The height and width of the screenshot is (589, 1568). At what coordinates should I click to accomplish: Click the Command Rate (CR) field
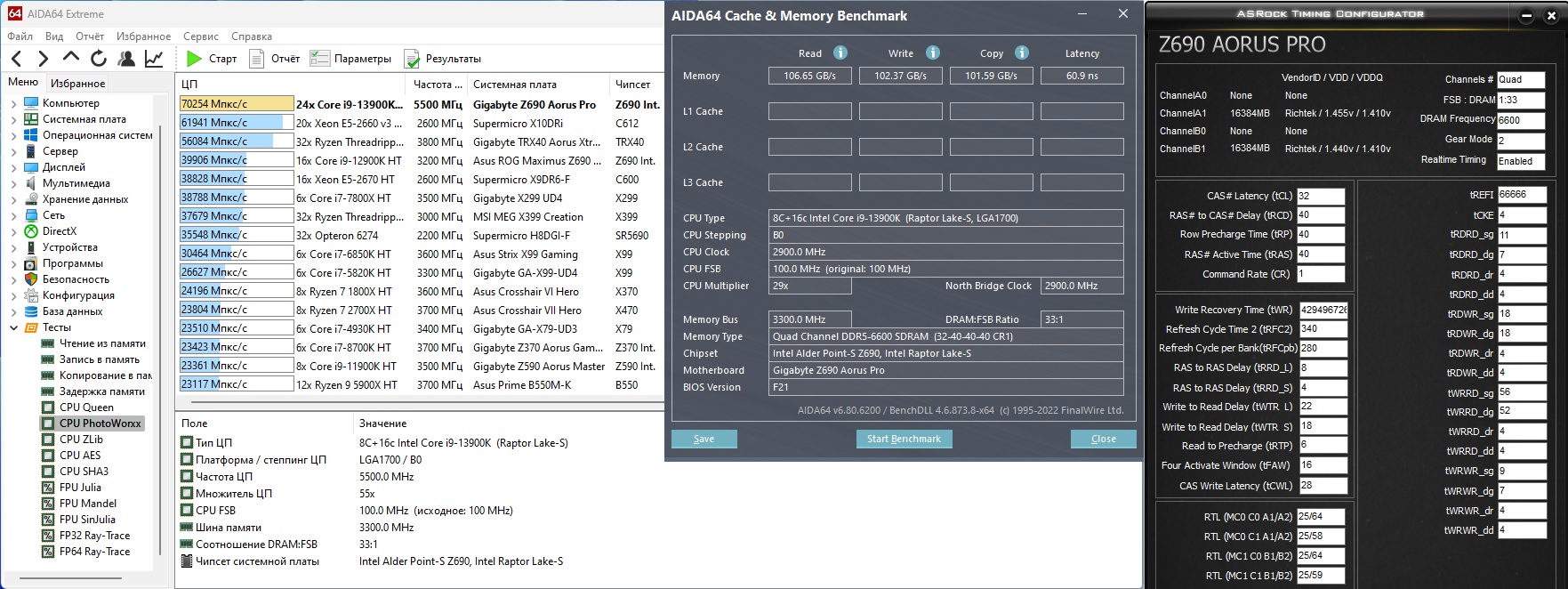[x=1321, y=274]
